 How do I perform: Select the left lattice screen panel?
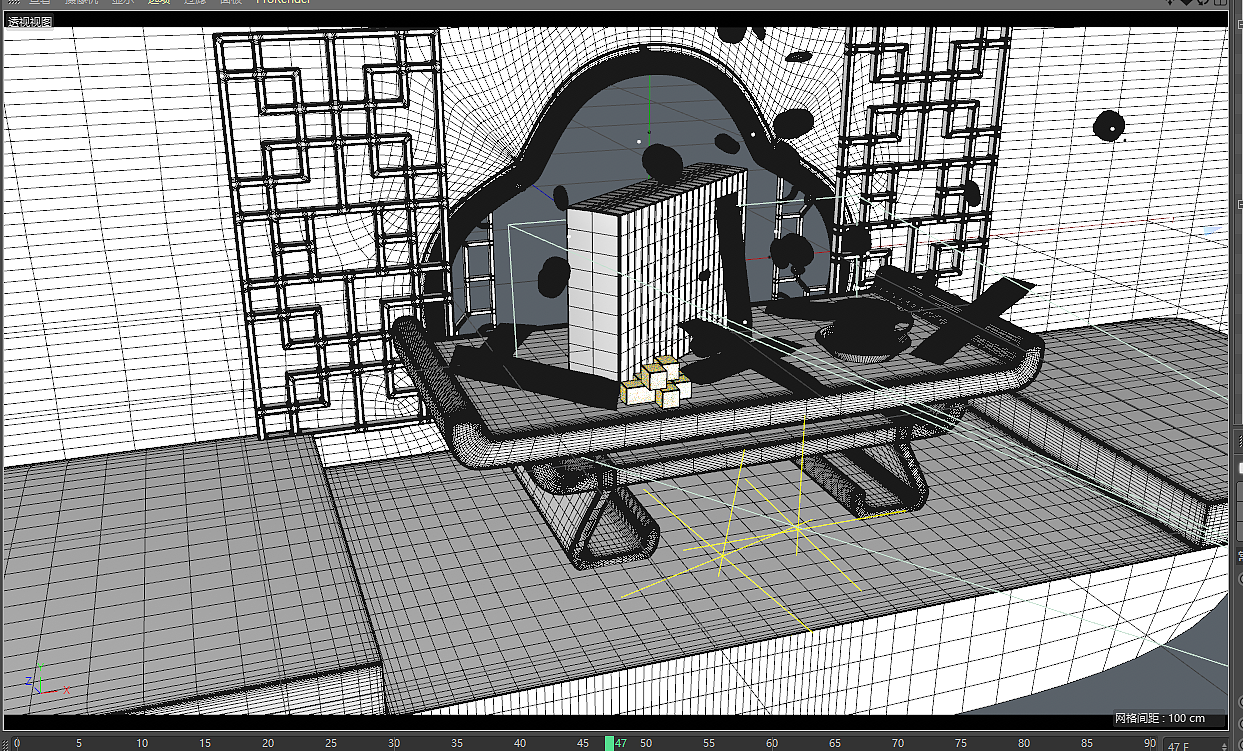click(x=332, y=232)
